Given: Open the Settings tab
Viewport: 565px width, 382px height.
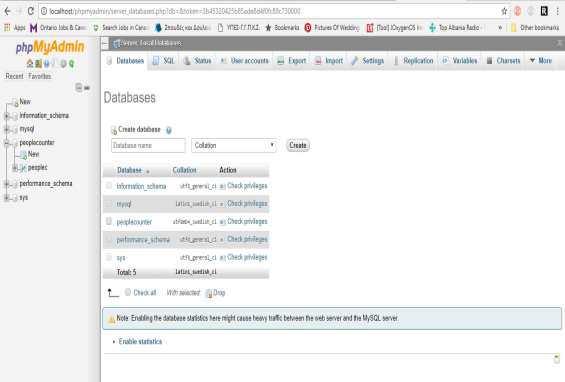Looking at the screenshot, I should coord(368,61).
